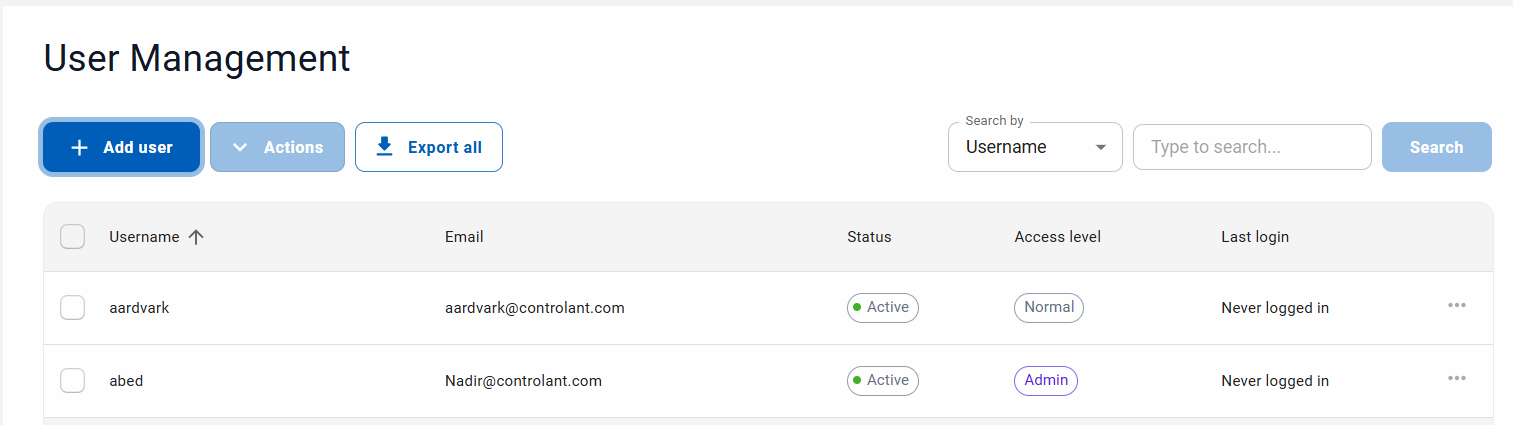Sort by the Email column header
1513x425 pixels.
pyautogui.click(x=464, y=237)
